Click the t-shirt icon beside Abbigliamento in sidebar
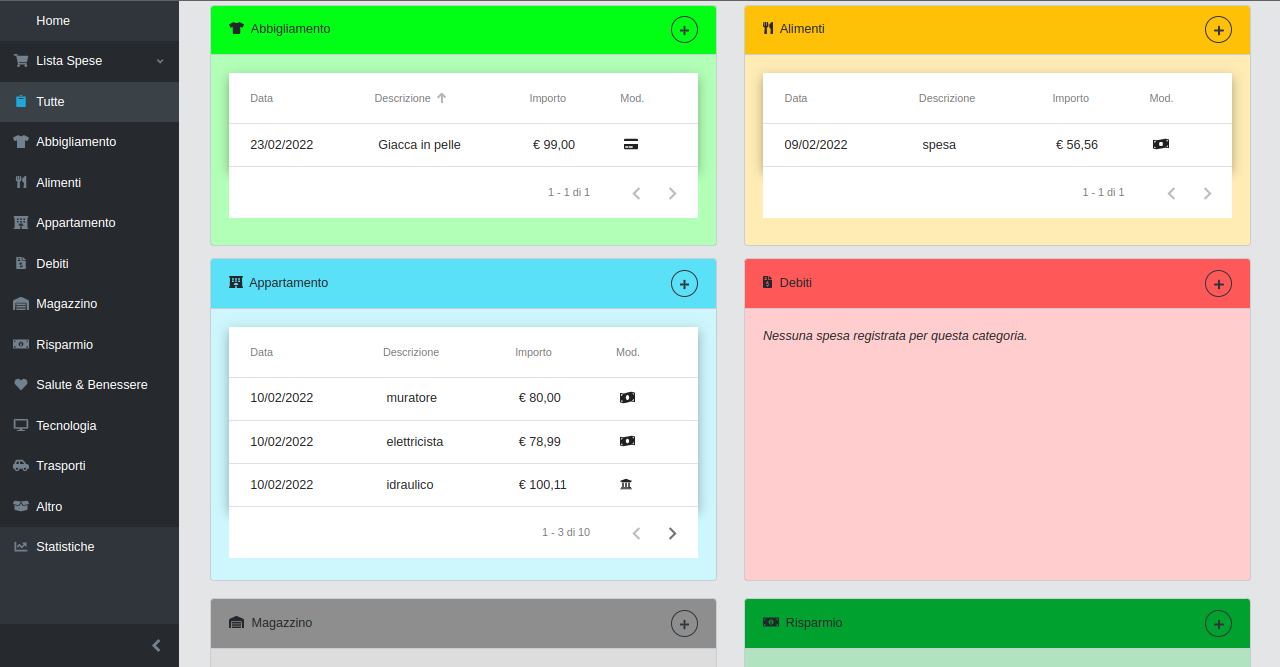This screenshot has width=1280, height=667. 21,142
